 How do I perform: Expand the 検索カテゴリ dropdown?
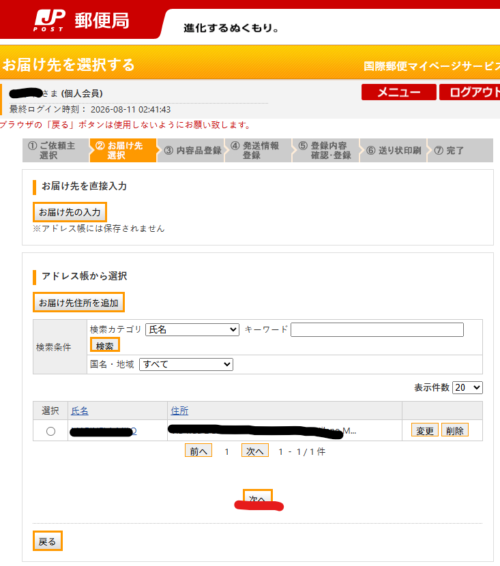[192, 330]
